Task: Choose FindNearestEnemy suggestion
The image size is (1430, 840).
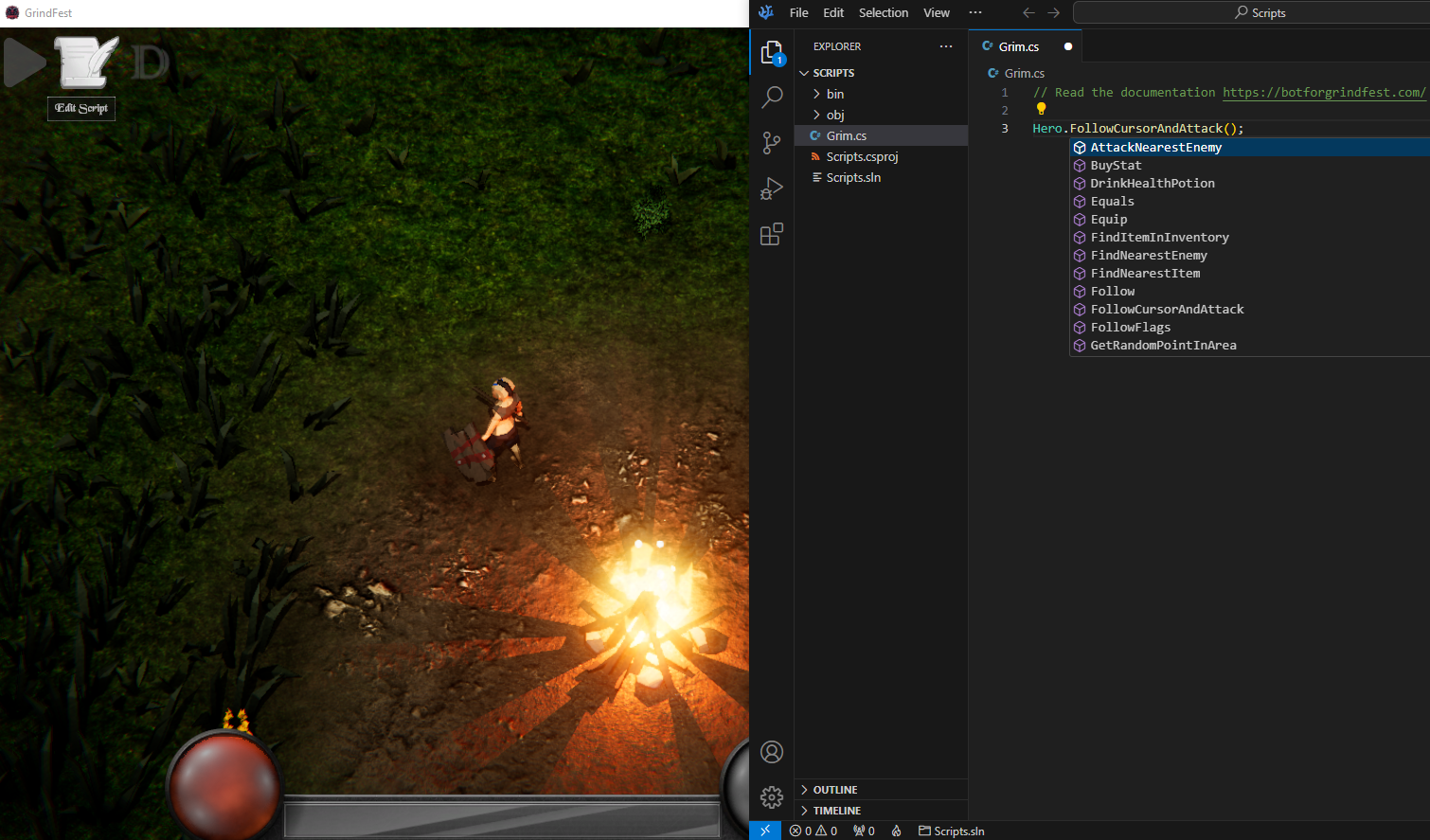Action: [1250, 255]
